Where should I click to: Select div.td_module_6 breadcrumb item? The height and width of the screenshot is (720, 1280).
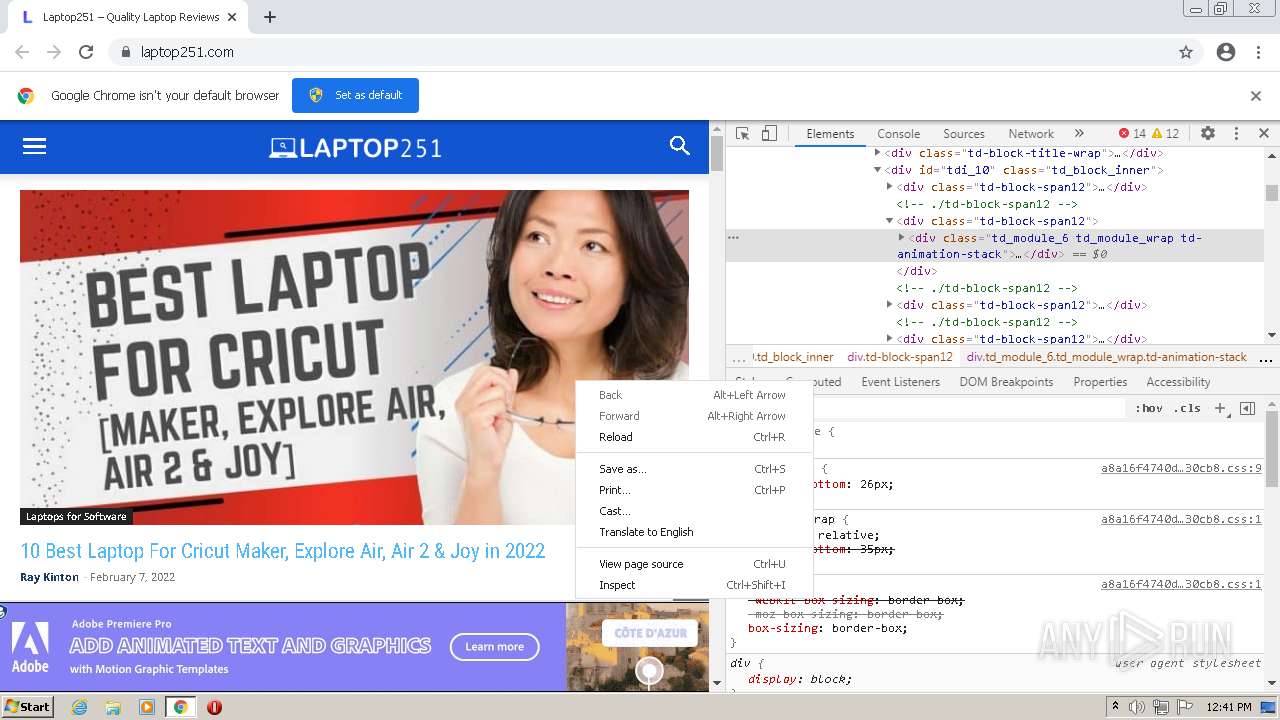[1106, 357]
